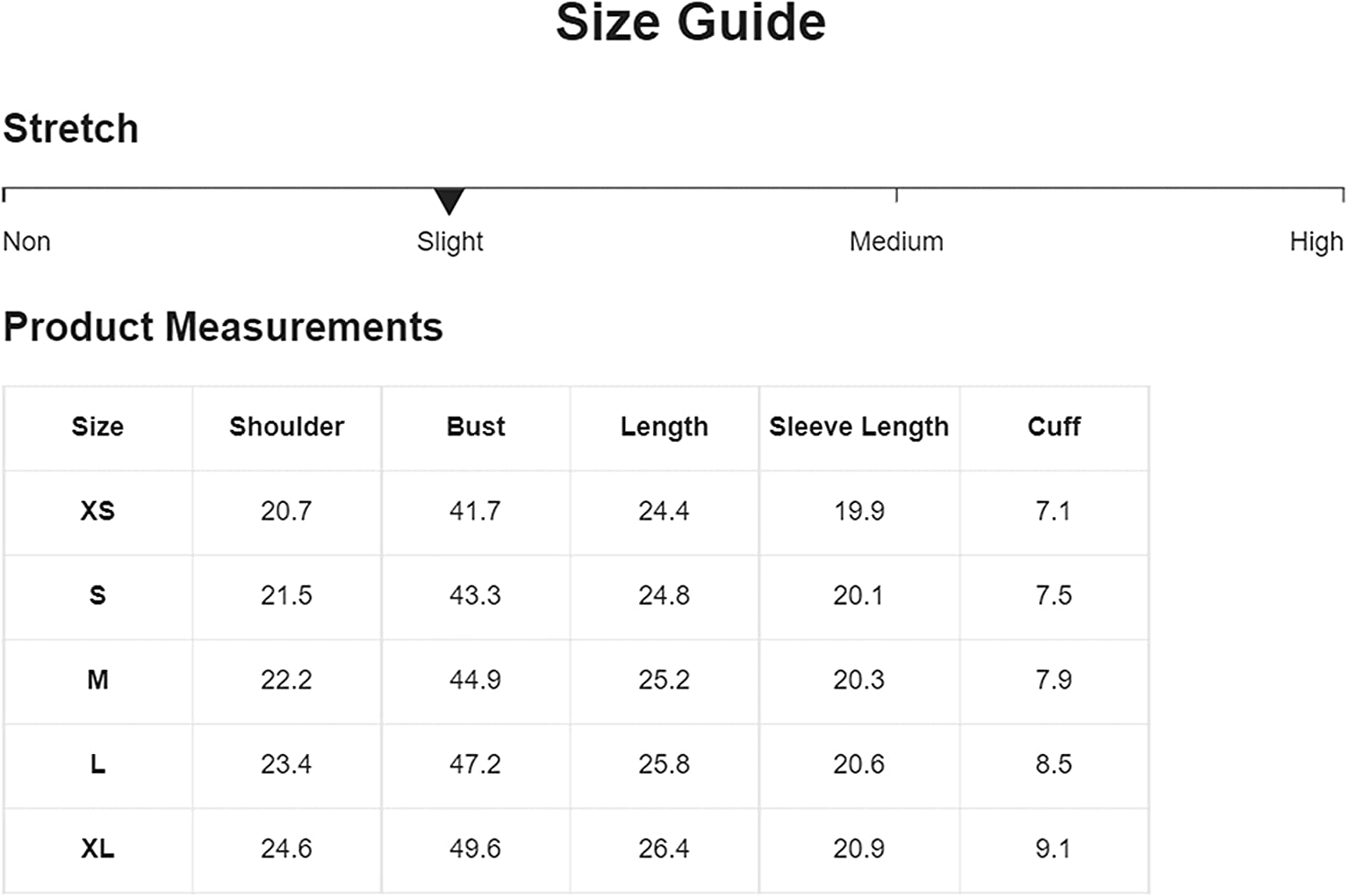
Task: Click the Cuff column header
Action: tap(1054, 426)
